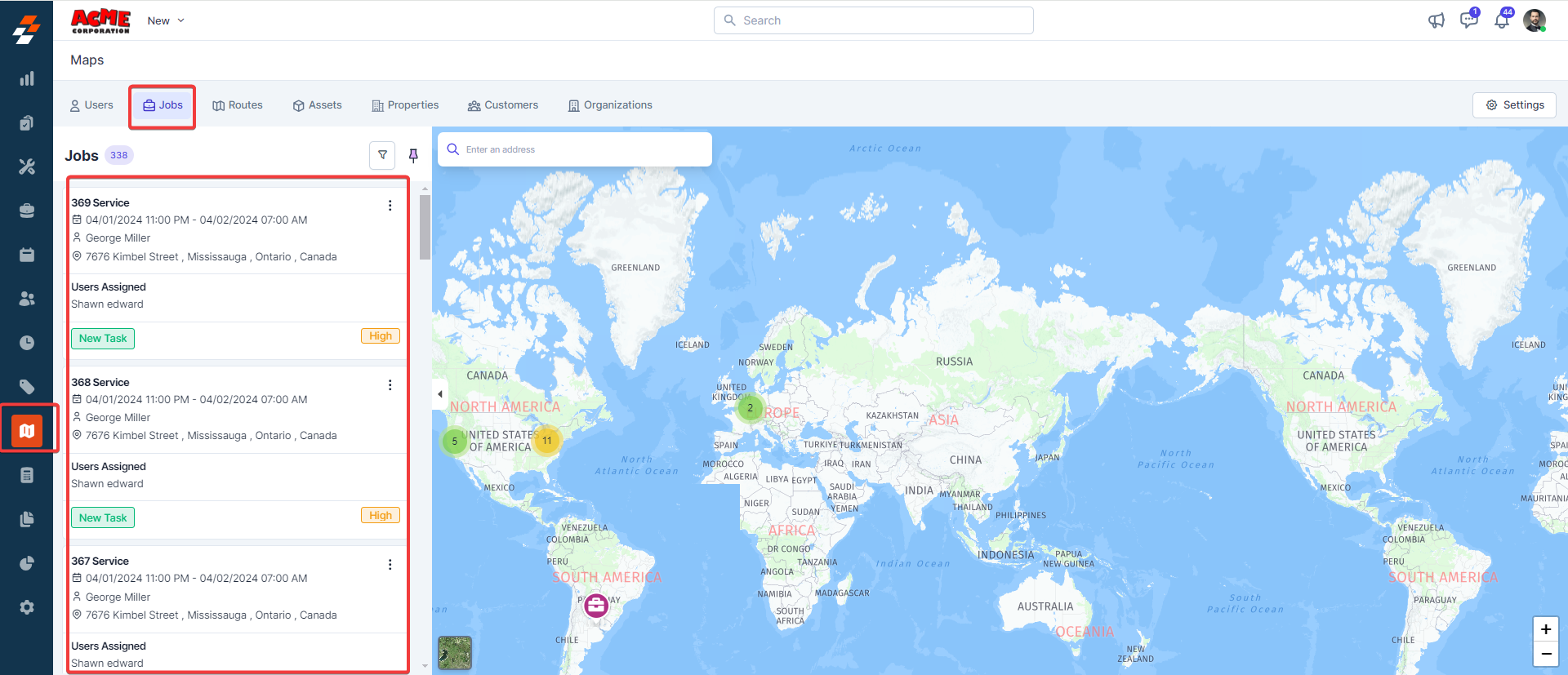The width and height of the screenshot is (1568, 675).
Task: Click Shawn edward under 369 Service
Action: click(x=107, y=304)
